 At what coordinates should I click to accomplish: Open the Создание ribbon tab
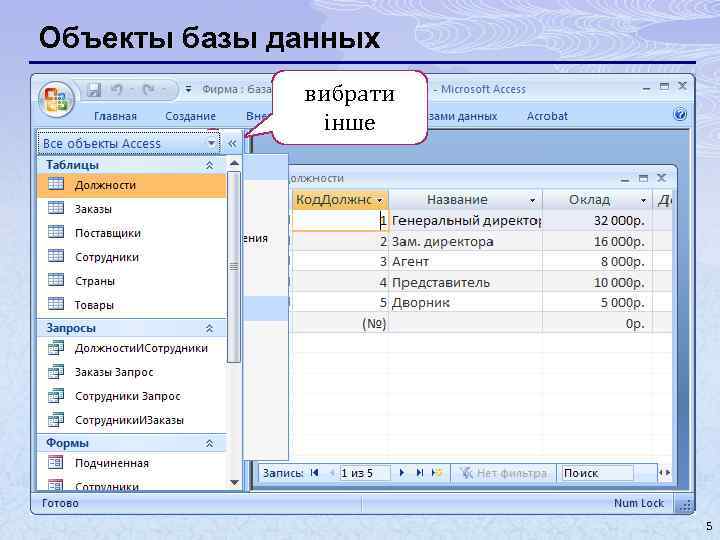point(191,116)
